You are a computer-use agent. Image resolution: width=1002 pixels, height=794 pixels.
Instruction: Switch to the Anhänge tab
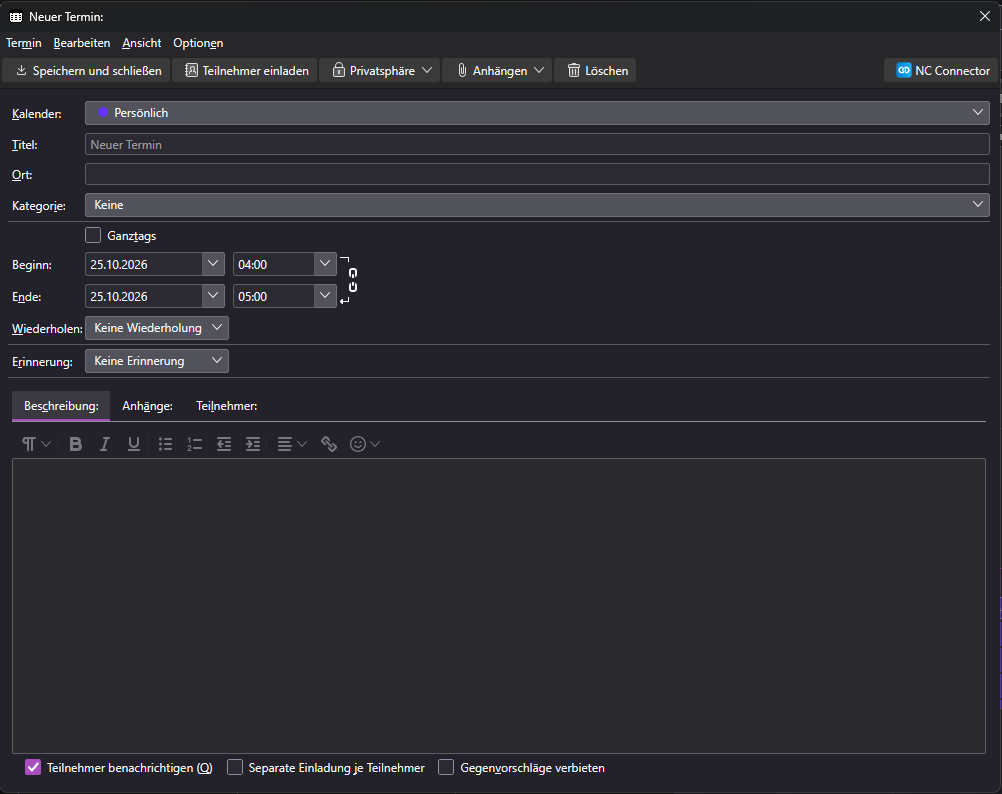(x=148, y=406)
